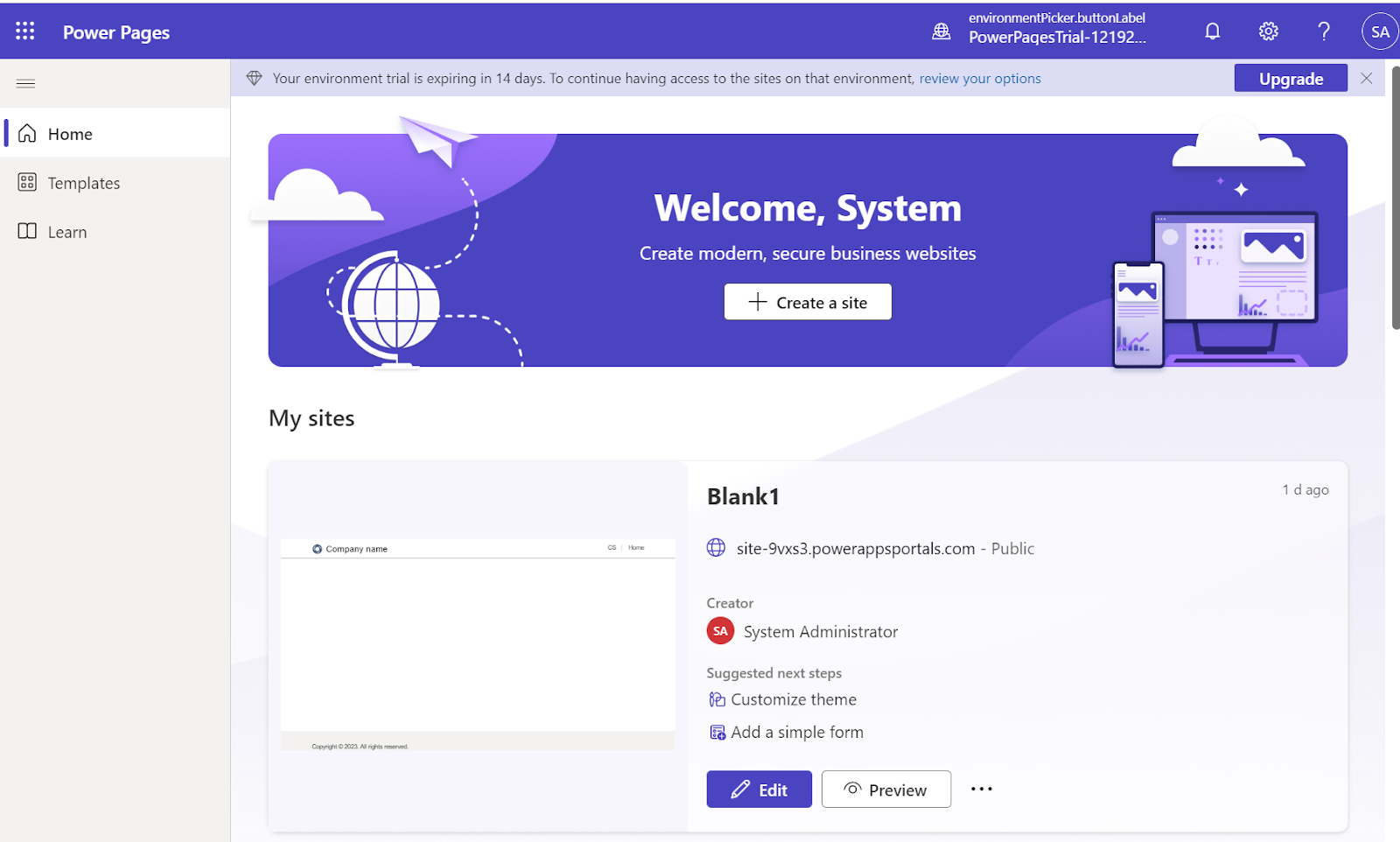Open Learn in sidebar

[x=115, y=231]
